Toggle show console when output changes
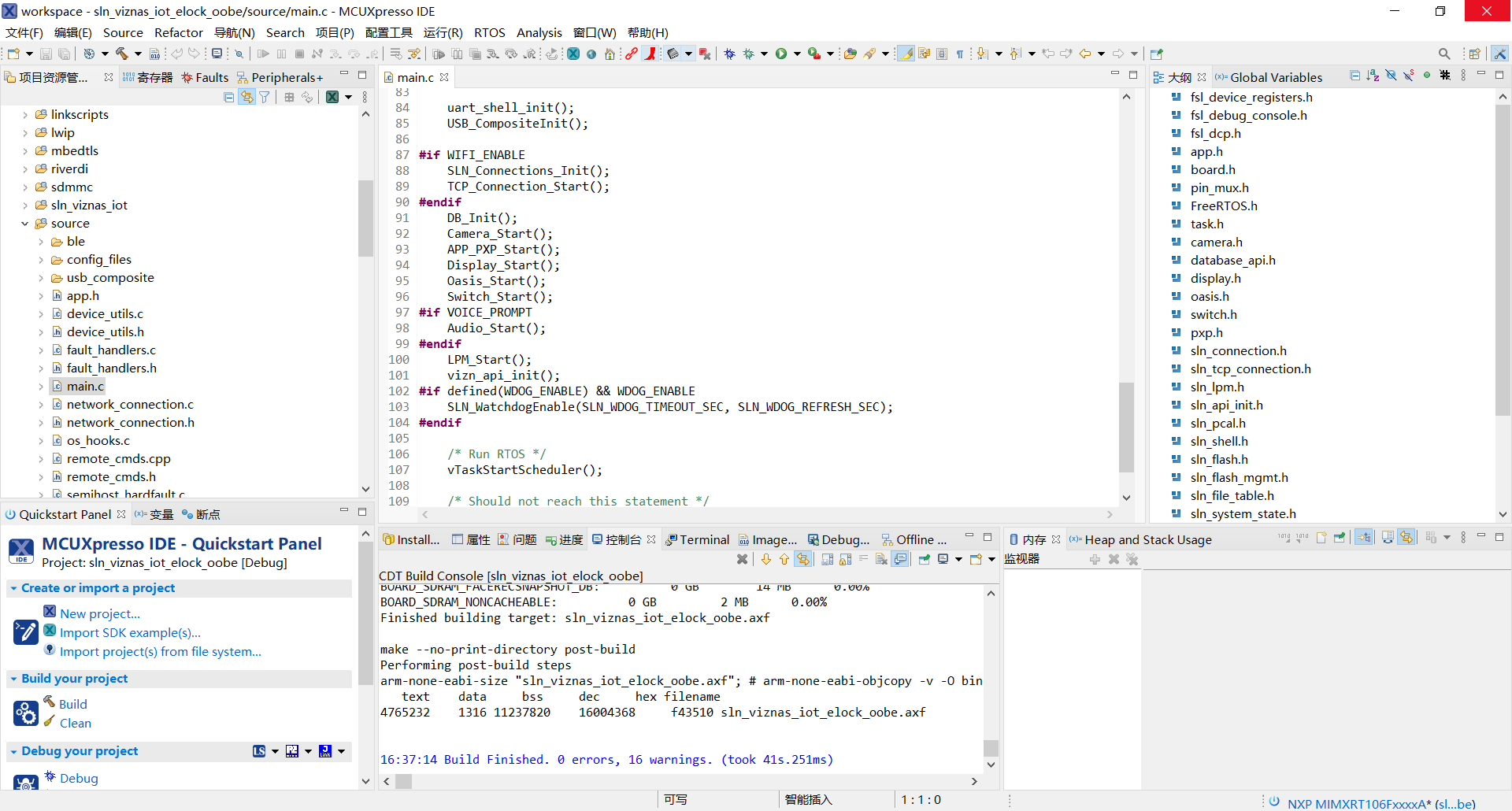Image resolution: width=1512 pixels, height=811 pixels. (x=900, y=559)
